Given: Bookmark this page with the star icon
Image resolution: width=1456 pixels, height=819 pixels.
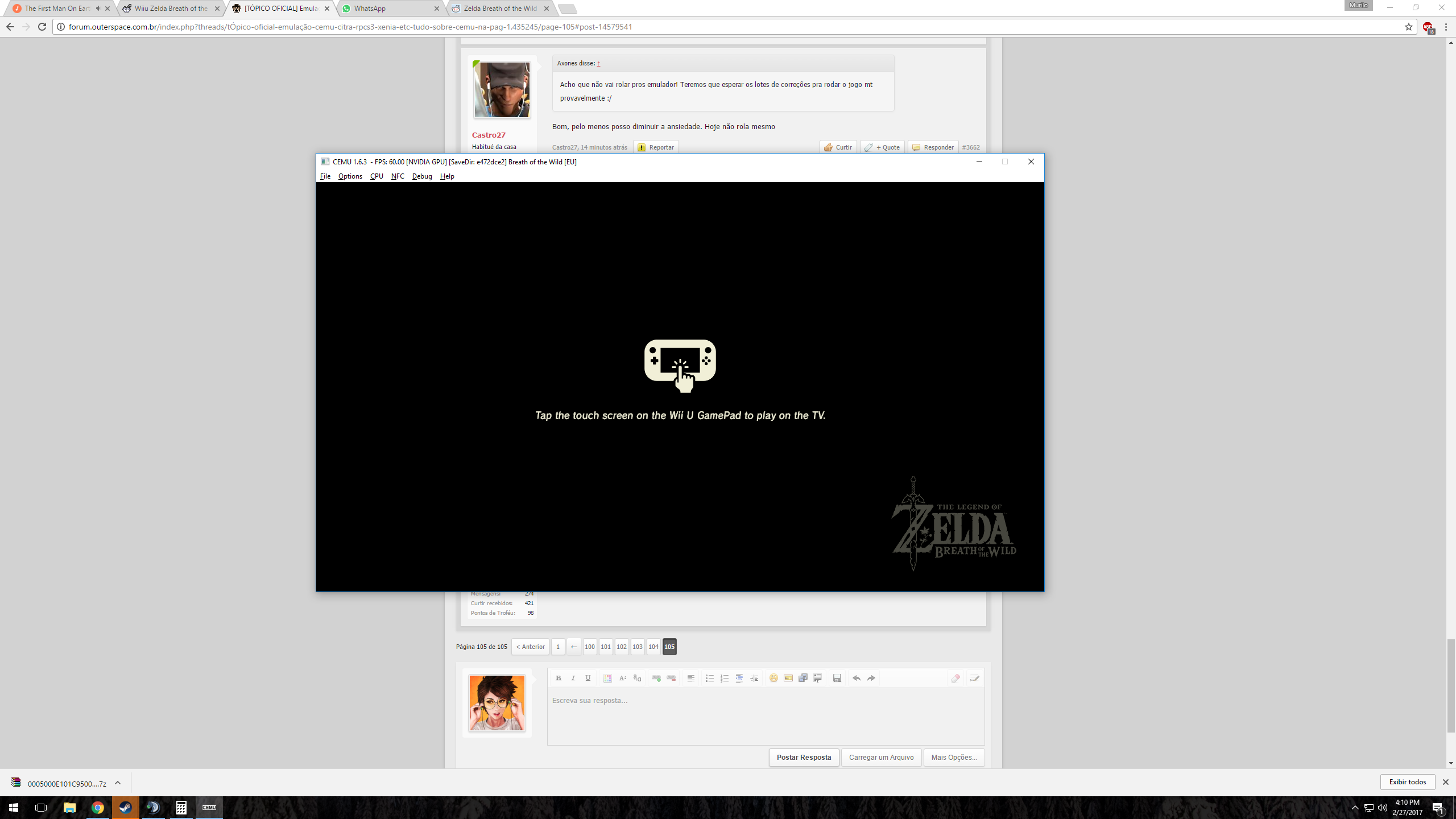Looking at the screenshot, I should point(1408,27).
